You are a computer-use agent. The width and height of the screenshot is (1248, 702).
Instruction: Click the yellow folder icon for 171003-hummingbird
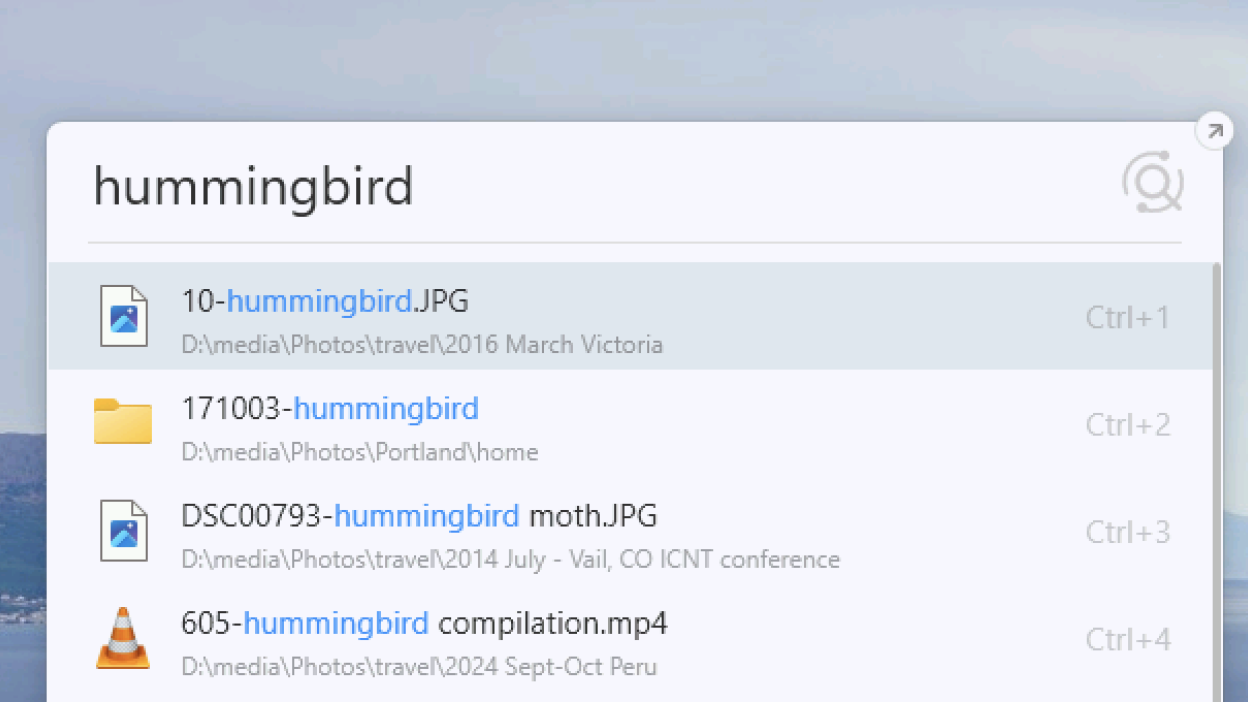click(123, 422)
